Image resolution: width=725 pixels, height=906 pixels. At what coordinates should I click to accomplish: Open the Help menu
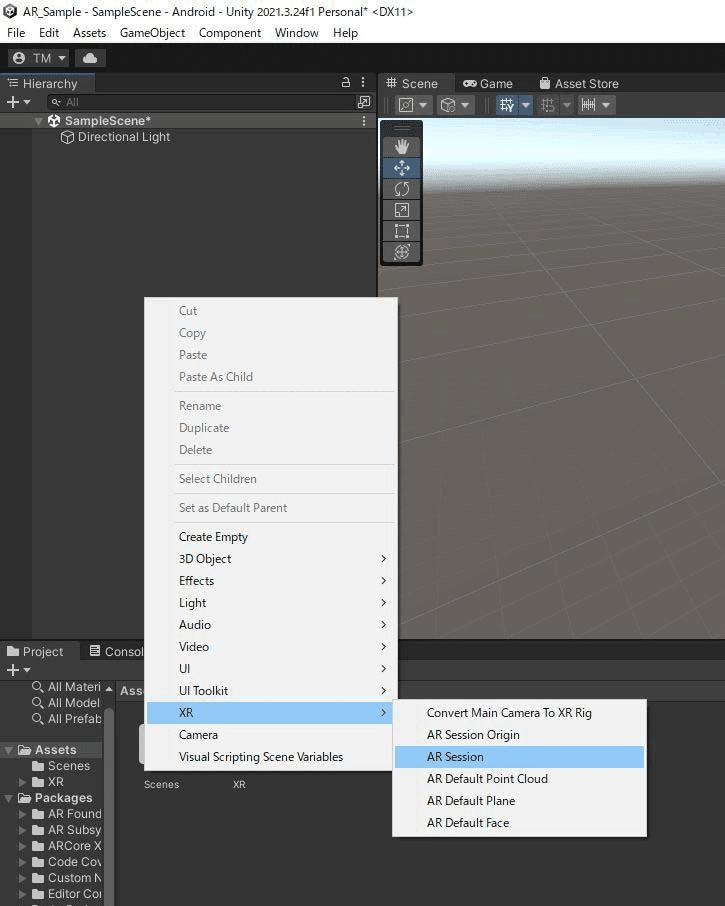pos(345,33)
